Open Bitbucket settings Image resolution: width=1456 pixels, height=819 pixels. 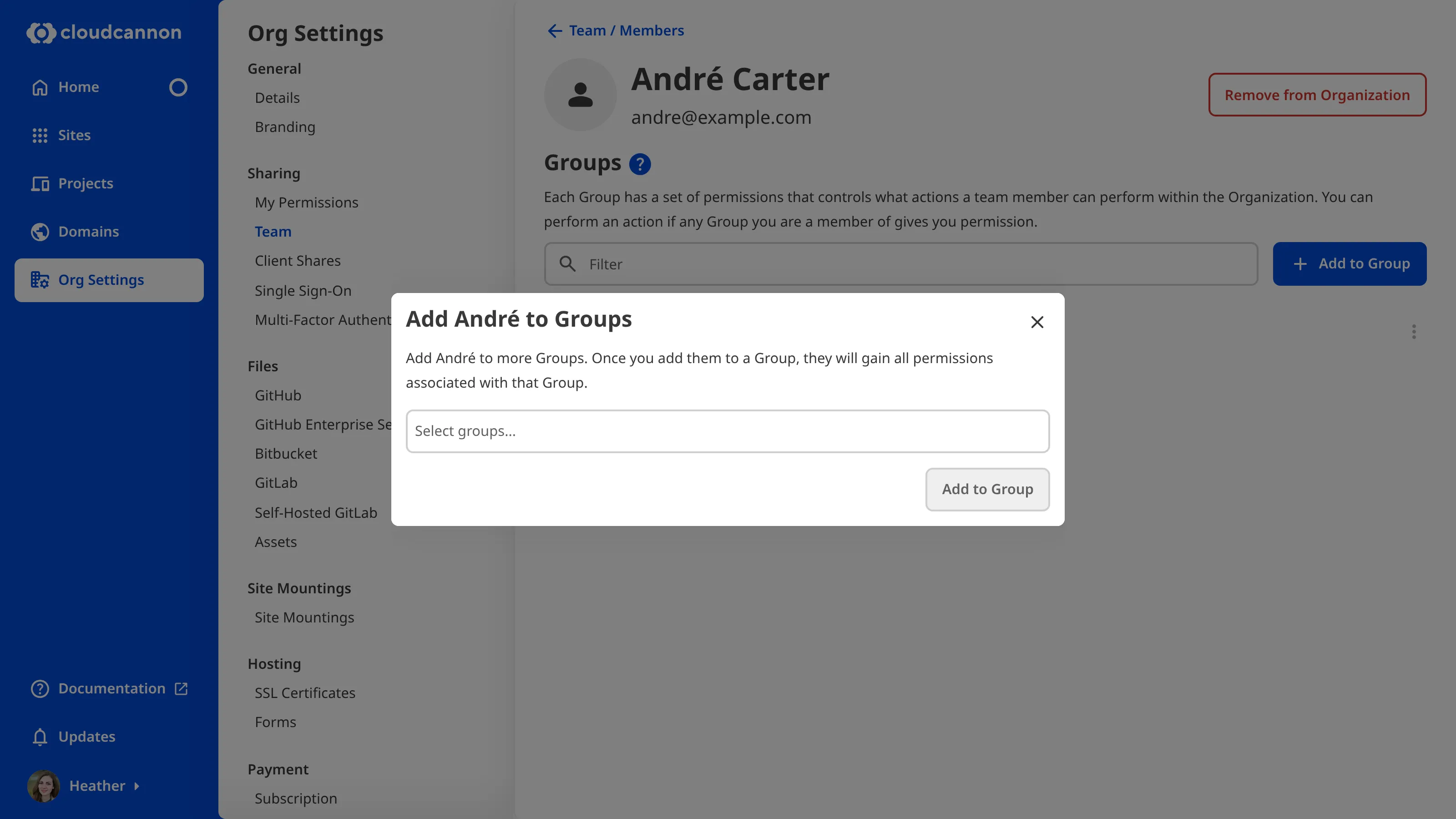tap(286, 454)
